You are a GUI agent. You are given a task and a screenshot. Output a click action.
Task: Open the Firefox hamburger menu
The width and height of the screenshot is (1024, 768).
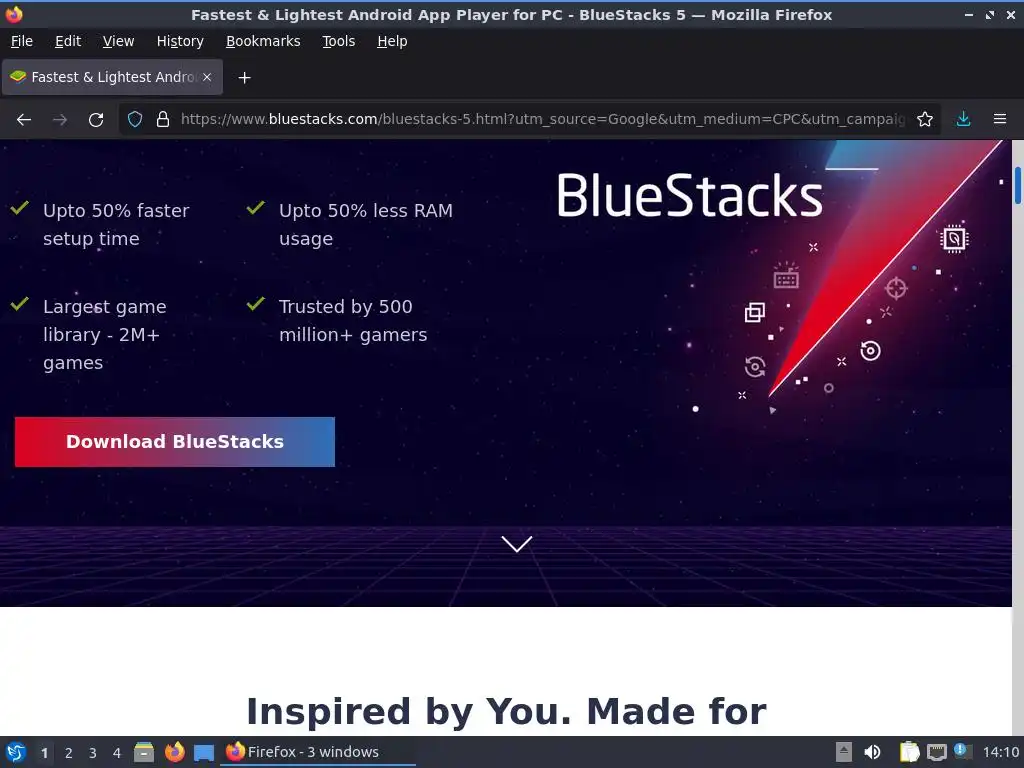click(x=1000, y=120)
